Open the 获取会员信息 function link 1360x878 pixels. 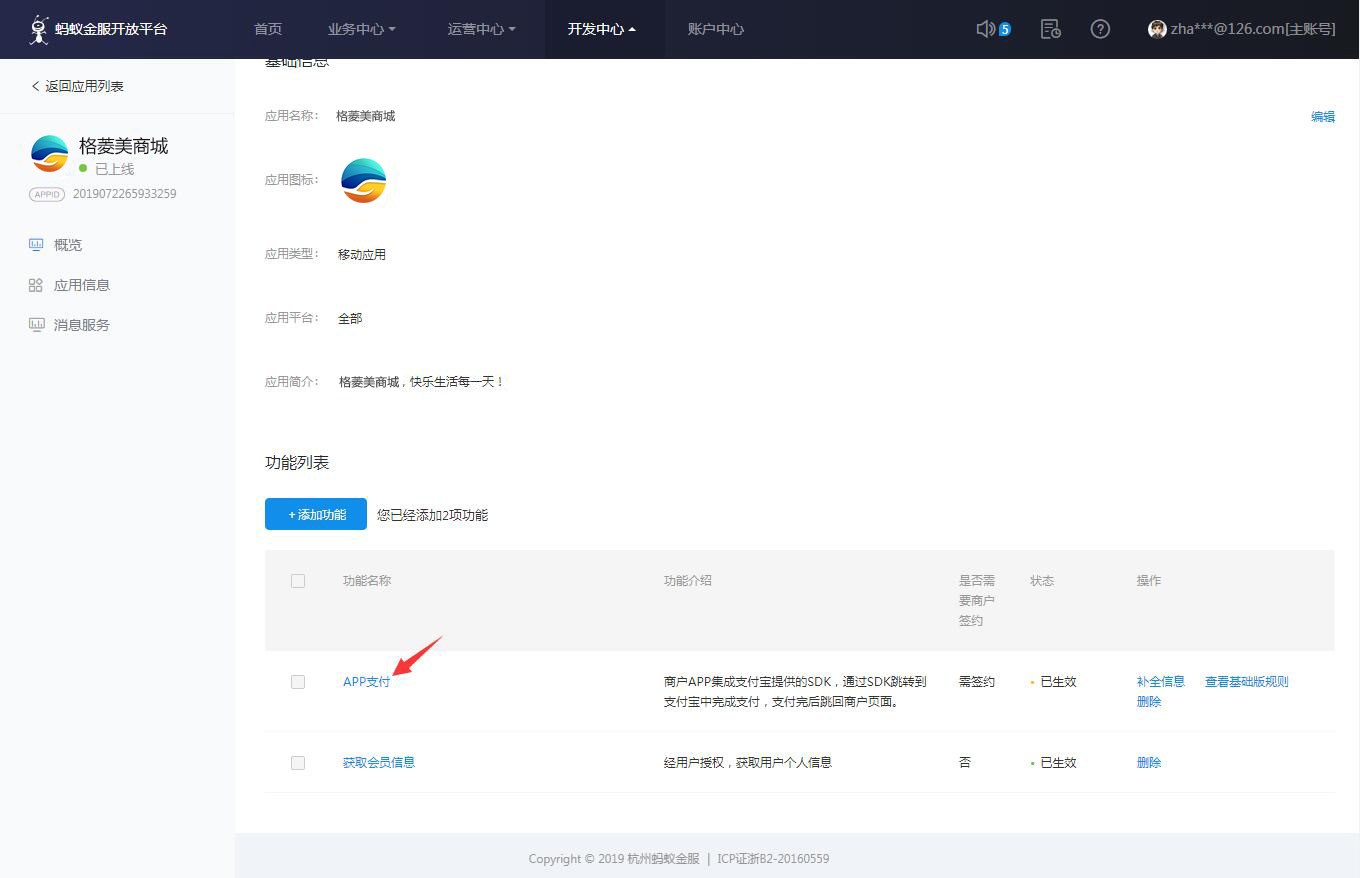pos(379,762)
